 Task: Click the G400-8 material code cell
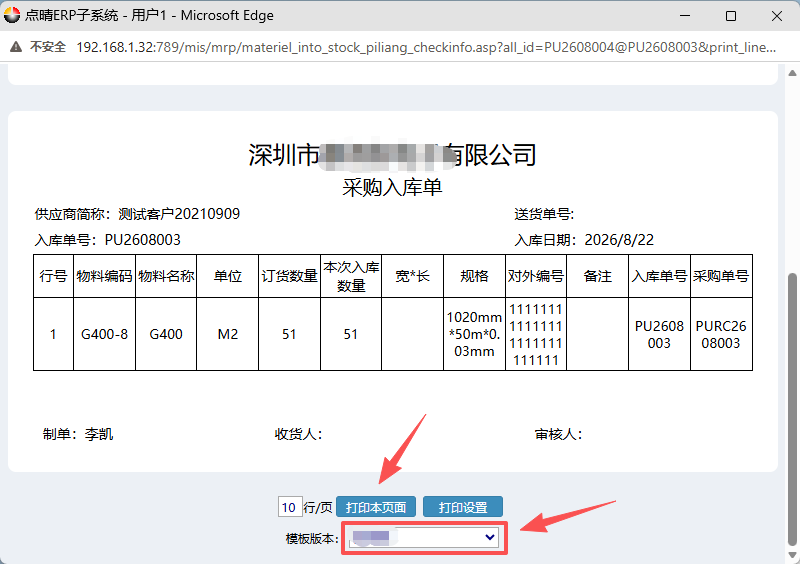(105, 334)
